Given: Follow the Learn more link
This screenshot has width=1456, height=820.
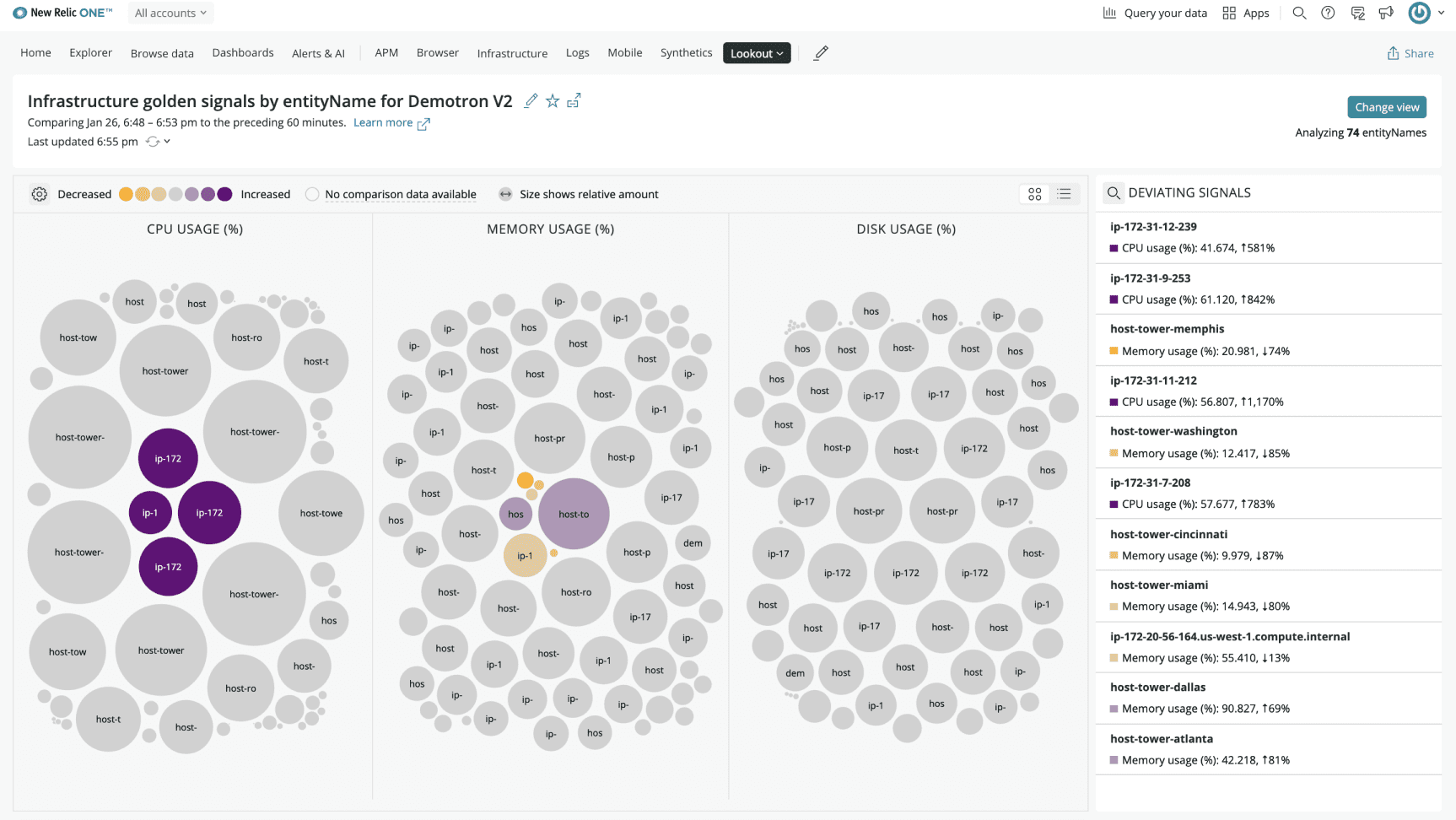Looking at the screenshot, I should pyautogui.click(x=384, y=122).
